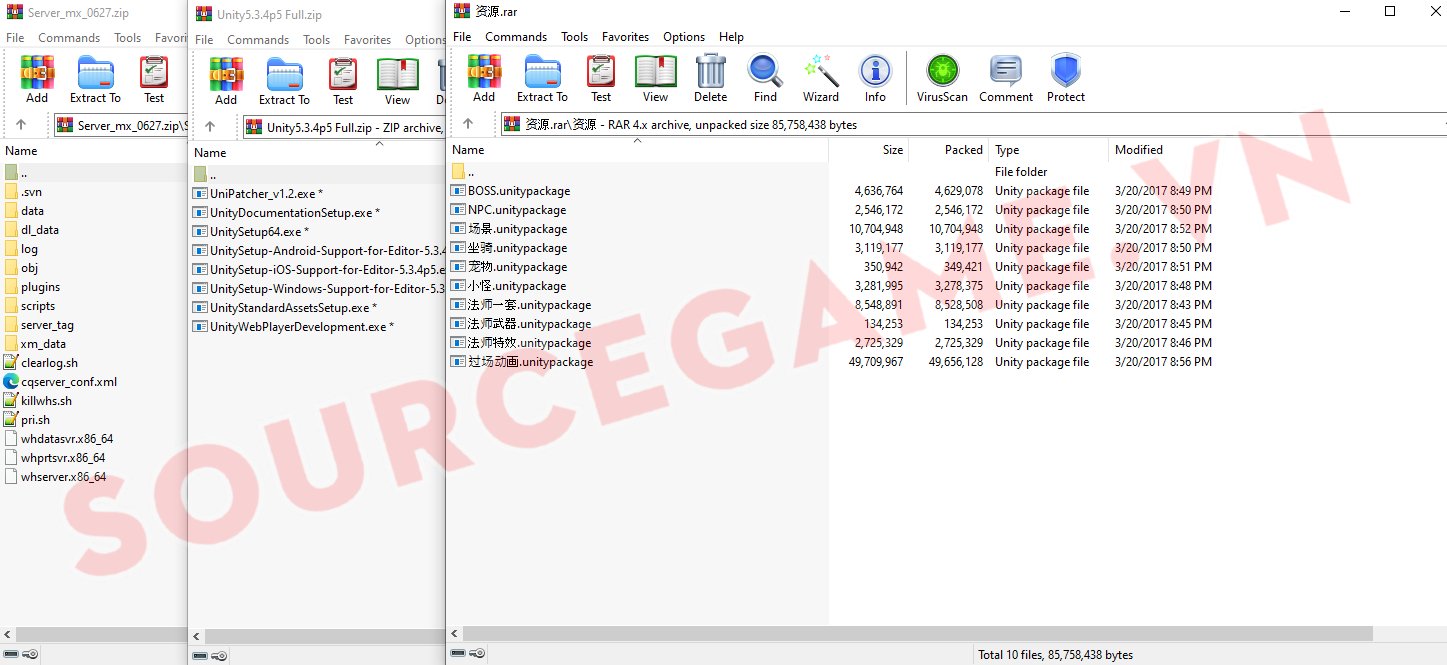Viewport: 1447px width, 665px height.
Task: Click the address bar of the Unity5.3.4p5 window
Action: point(344,127)
